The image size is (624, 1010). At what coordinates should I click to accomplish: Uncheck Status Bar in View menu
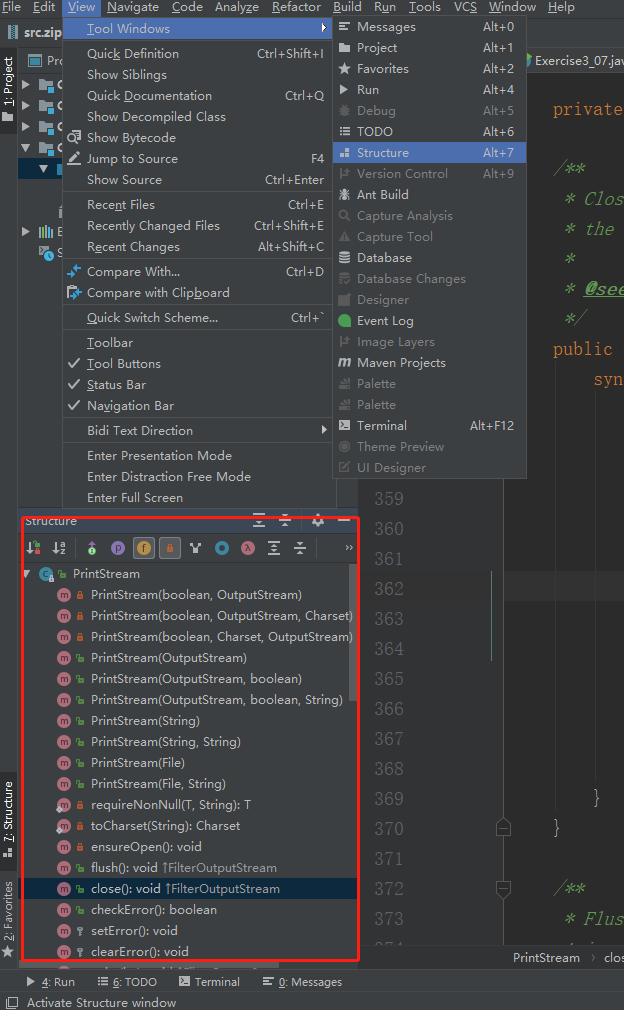tap(117, 385)
